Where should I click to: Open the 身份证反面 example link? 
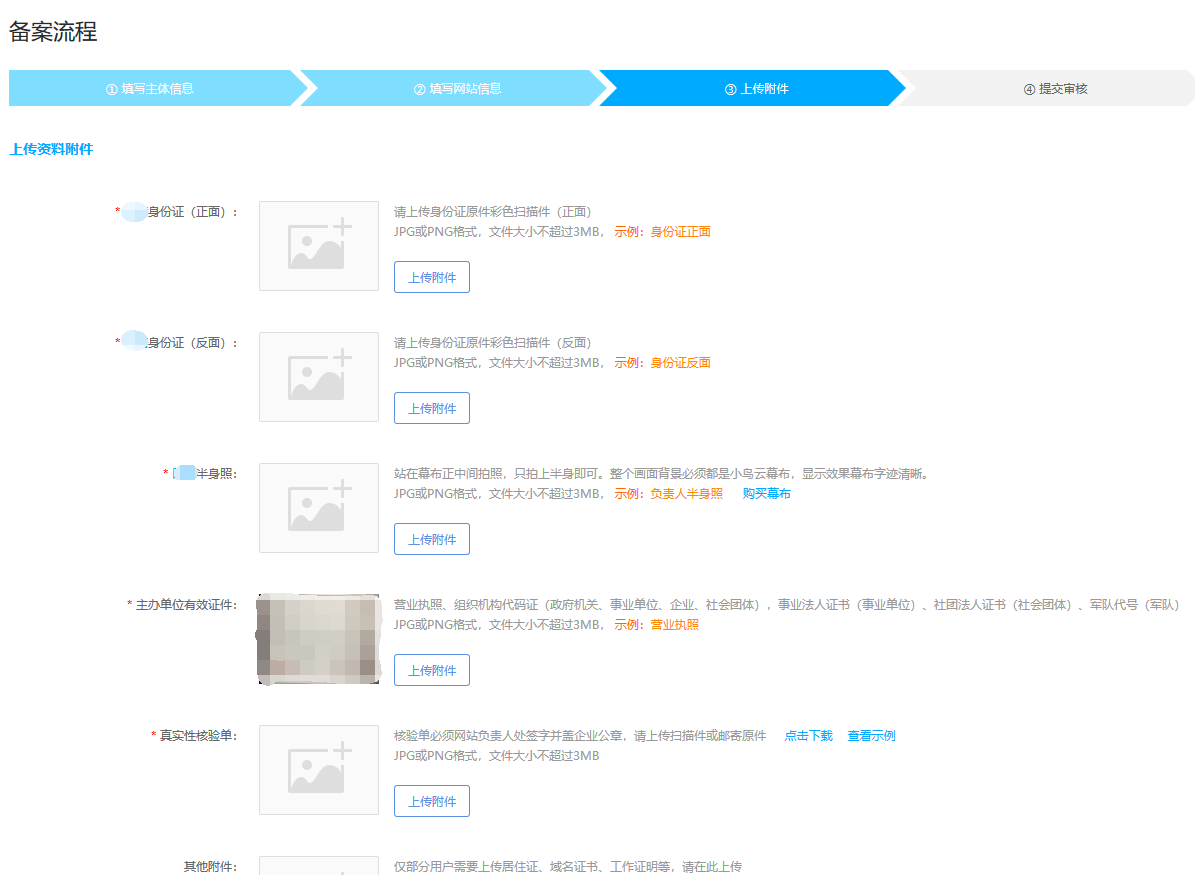click(x=680, y=363)
